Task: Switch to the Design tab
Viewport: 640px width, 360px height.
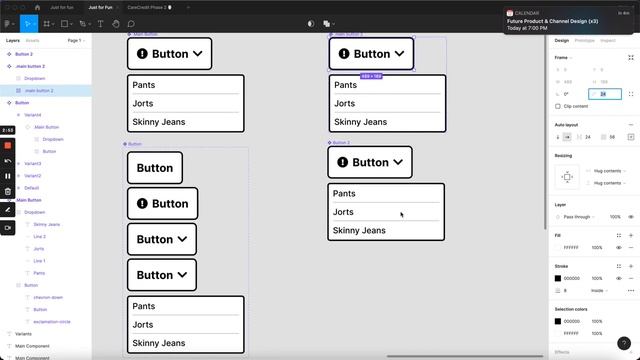Action: 562,40
